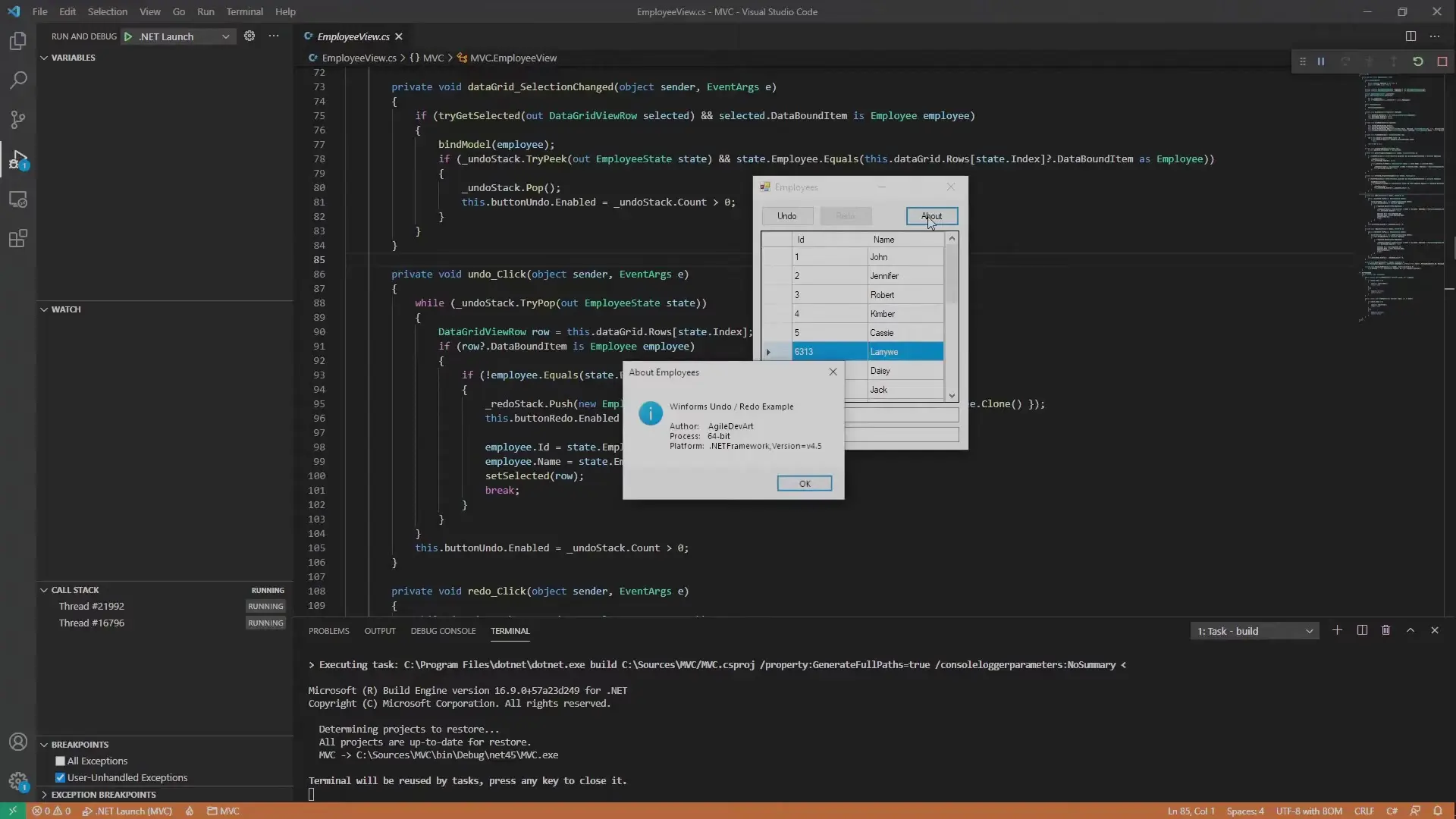Select the Robert row in Employees grid
Image resolution: width=1456 pixels, height=819 pixels.
(852, 295)
